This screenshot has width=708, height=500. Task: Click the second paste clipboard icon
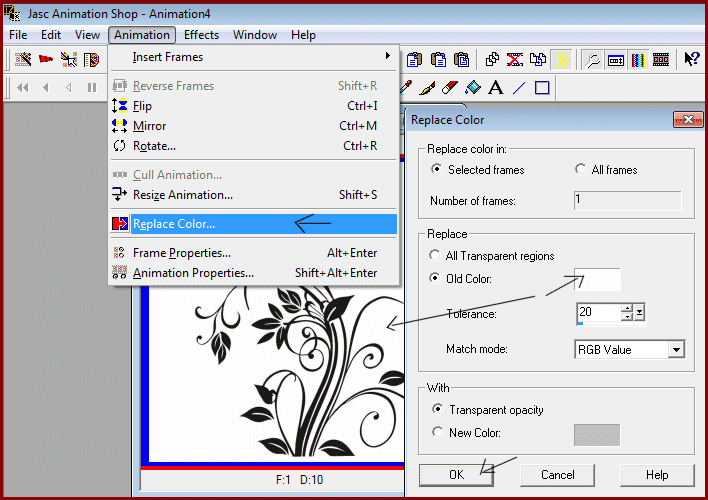pyautogui.click(x=438, y=59)
